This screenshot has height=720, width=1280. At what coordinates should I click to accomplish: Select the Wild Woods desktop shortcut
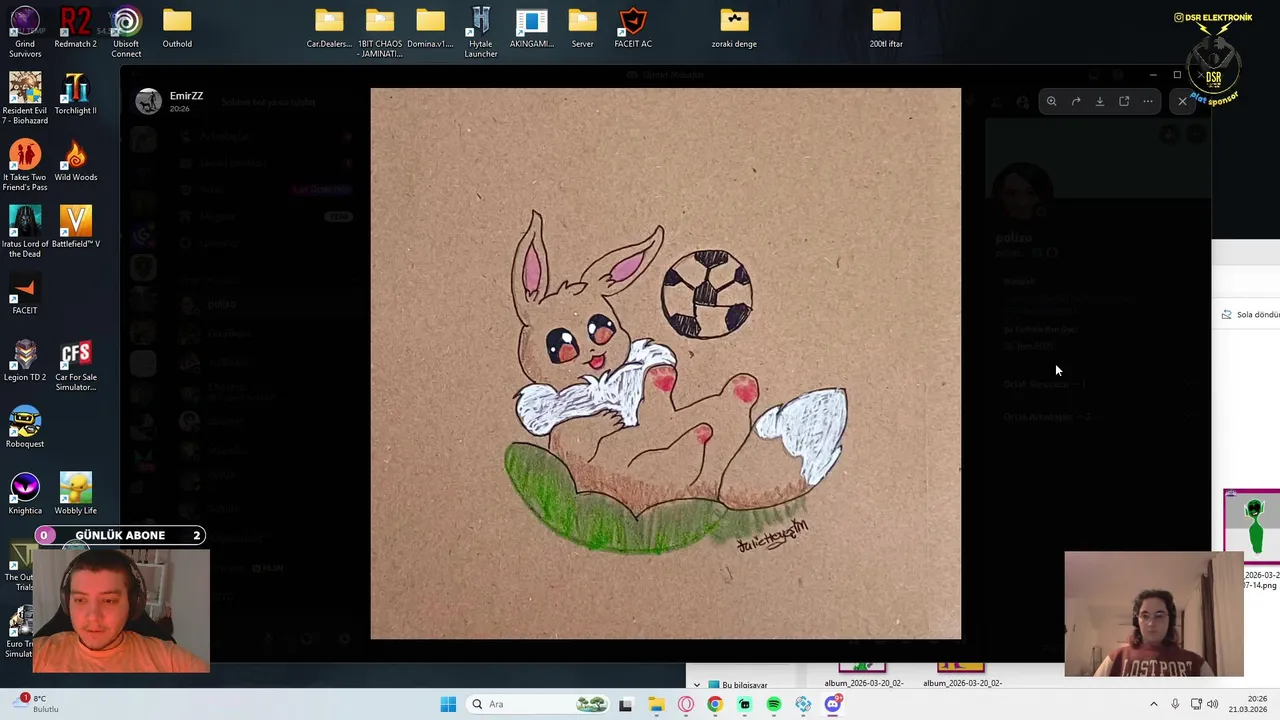point(76,162)
